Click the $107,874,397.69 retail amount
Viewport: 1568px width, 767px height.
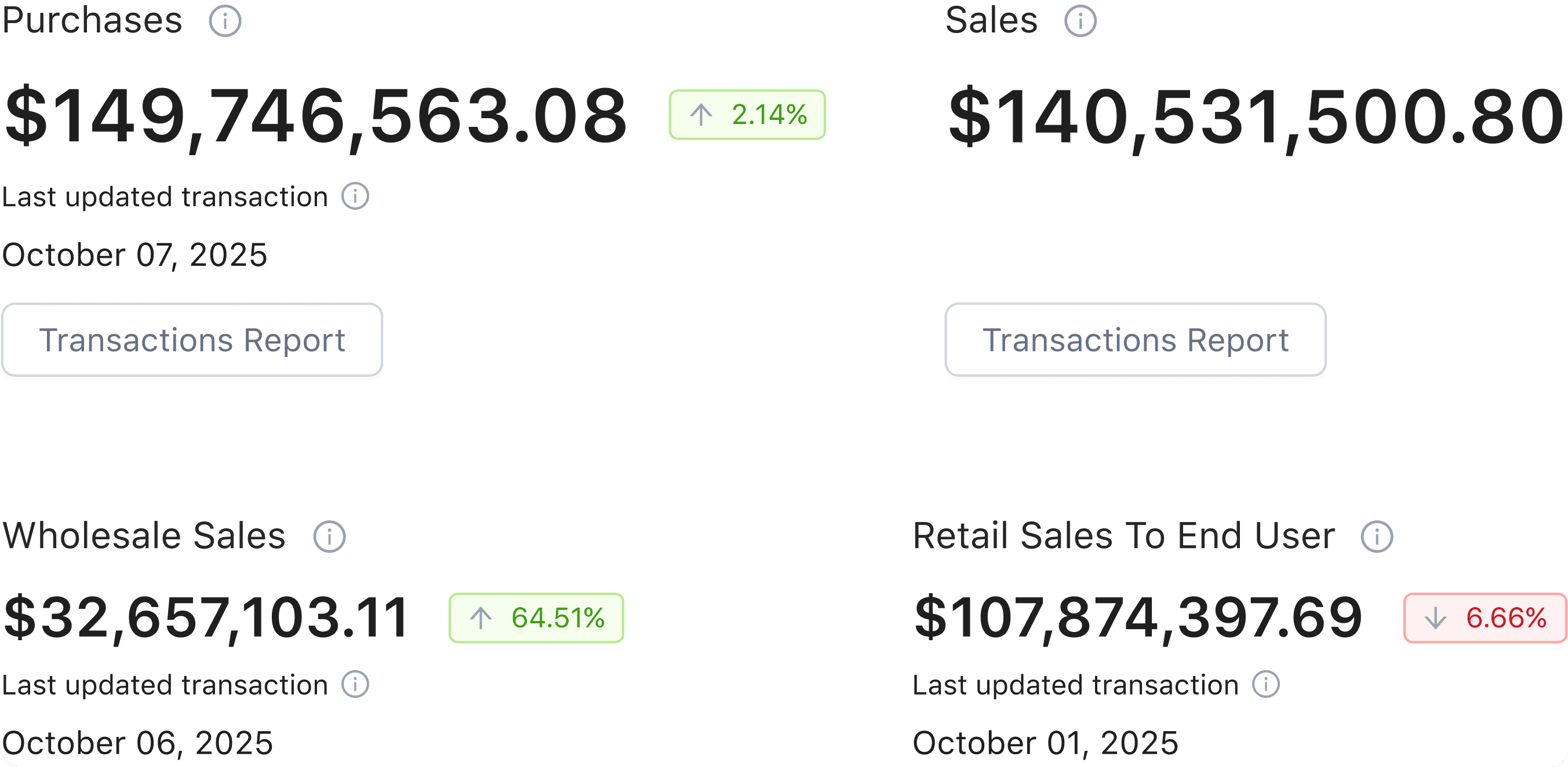pos(1138,618)
